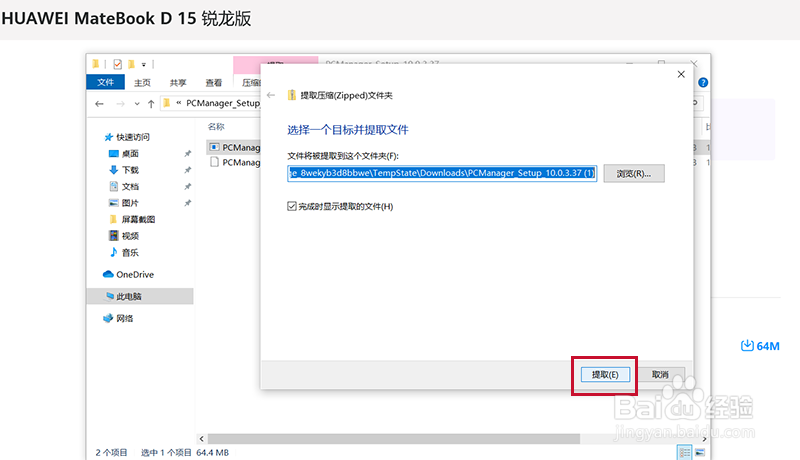Click the pin icon next to 桌面

pyautogui.click(x=188, y=154)
